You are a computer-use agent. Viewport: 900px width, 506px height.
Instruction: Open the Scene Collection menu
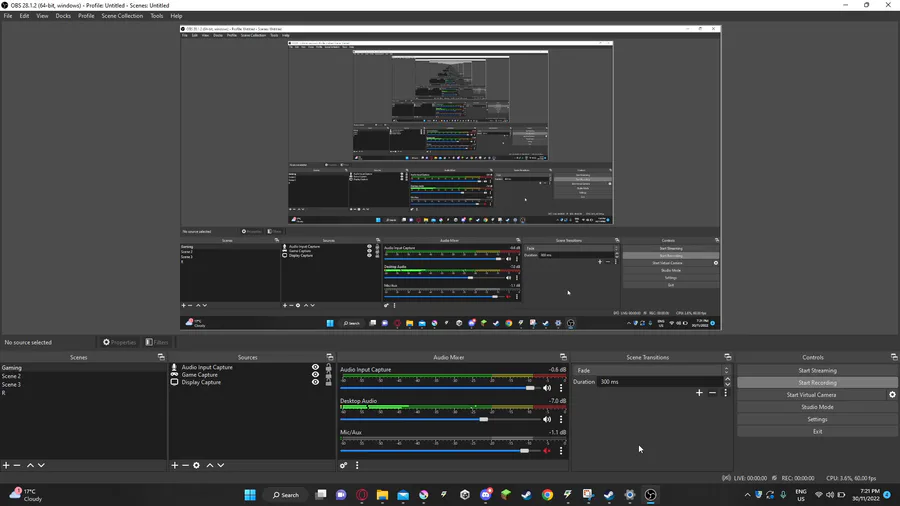tap(122, 16)
